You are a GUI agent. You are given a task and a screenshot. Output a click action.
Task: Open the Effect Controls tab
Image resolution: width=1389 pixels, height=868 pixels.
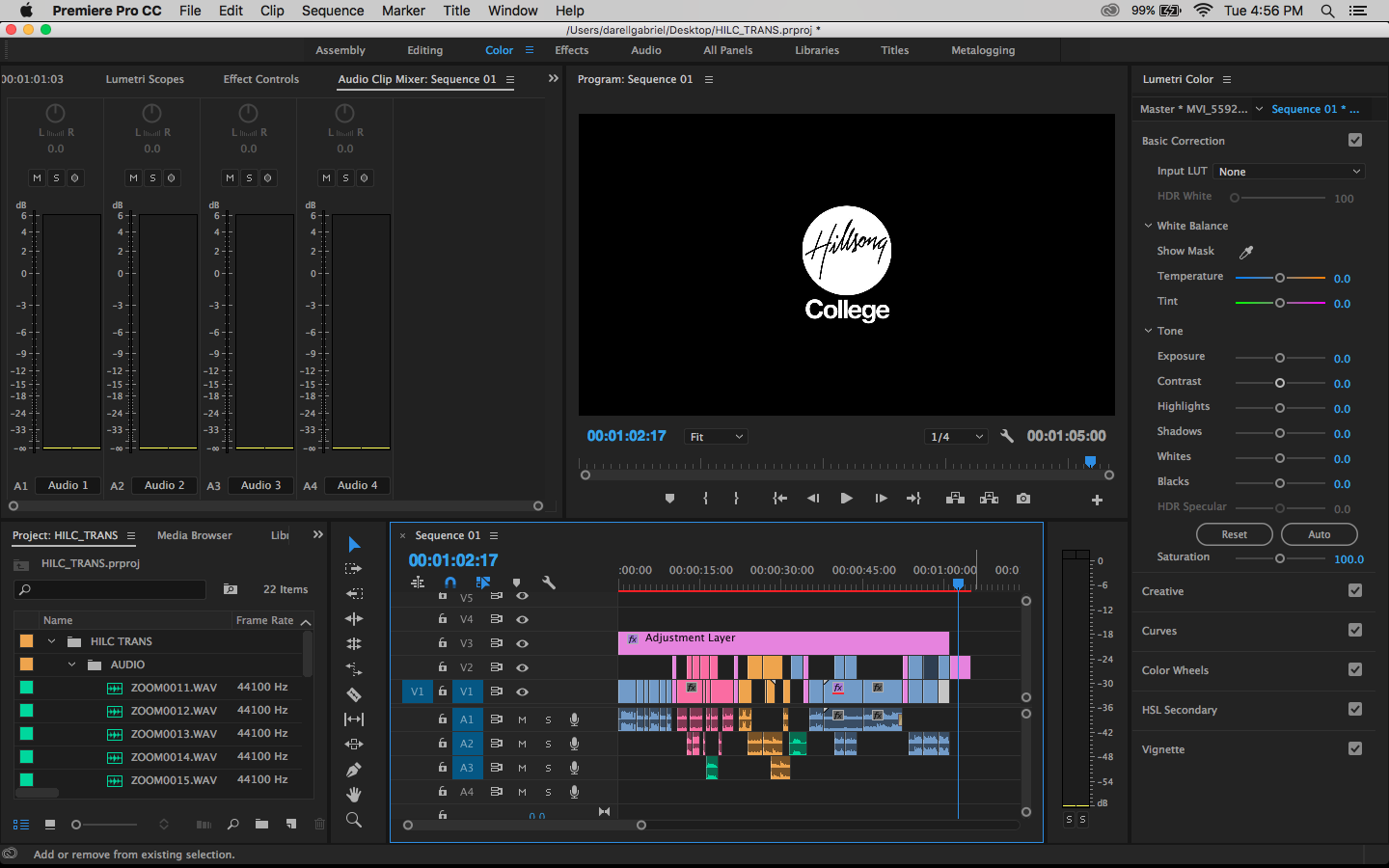point(261,79)
